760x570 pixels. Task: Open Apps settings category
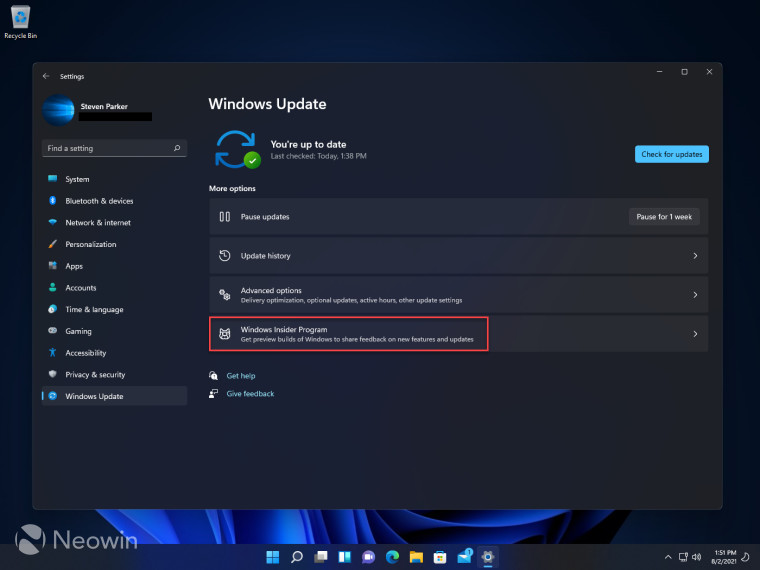coord(114,266)
